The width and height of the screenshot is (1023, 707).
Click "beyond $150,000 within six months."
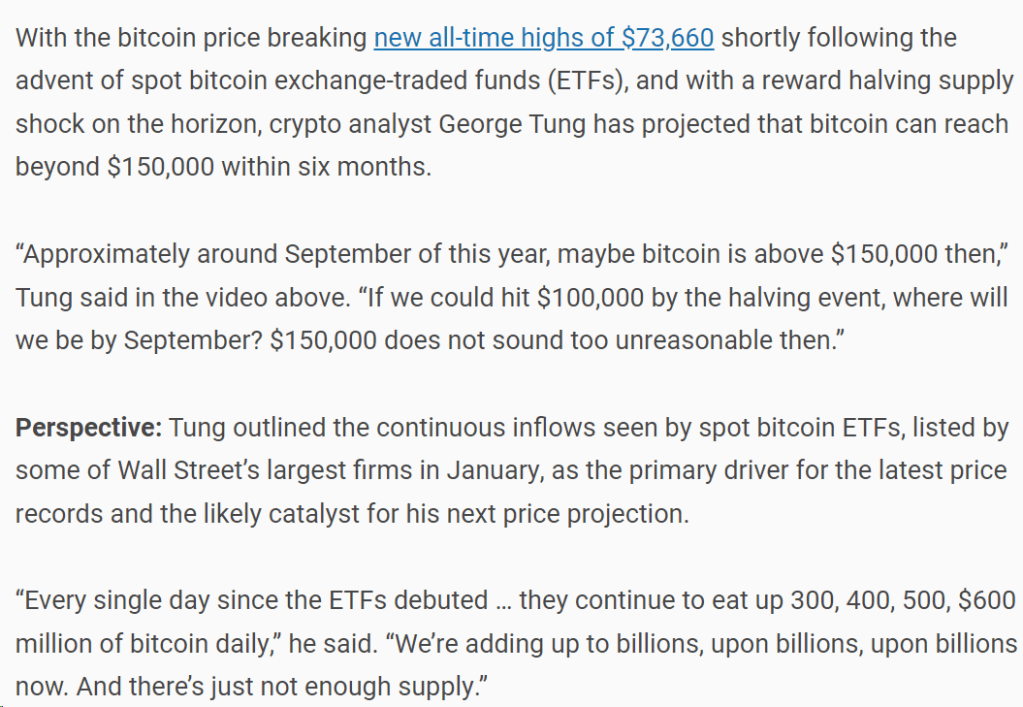223,166
